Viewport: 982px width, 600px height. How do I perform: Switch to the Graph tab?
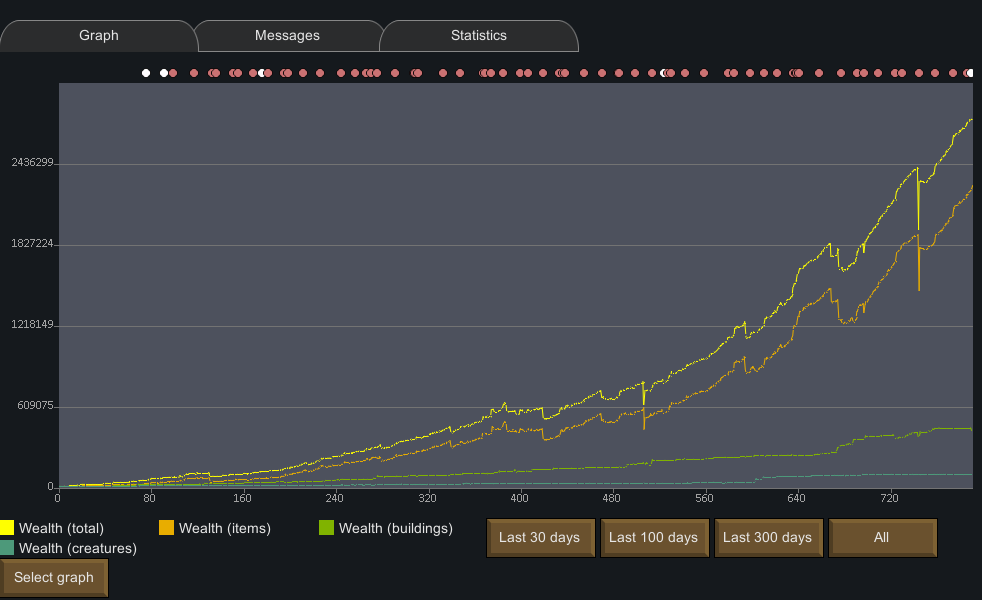point(98,36)
